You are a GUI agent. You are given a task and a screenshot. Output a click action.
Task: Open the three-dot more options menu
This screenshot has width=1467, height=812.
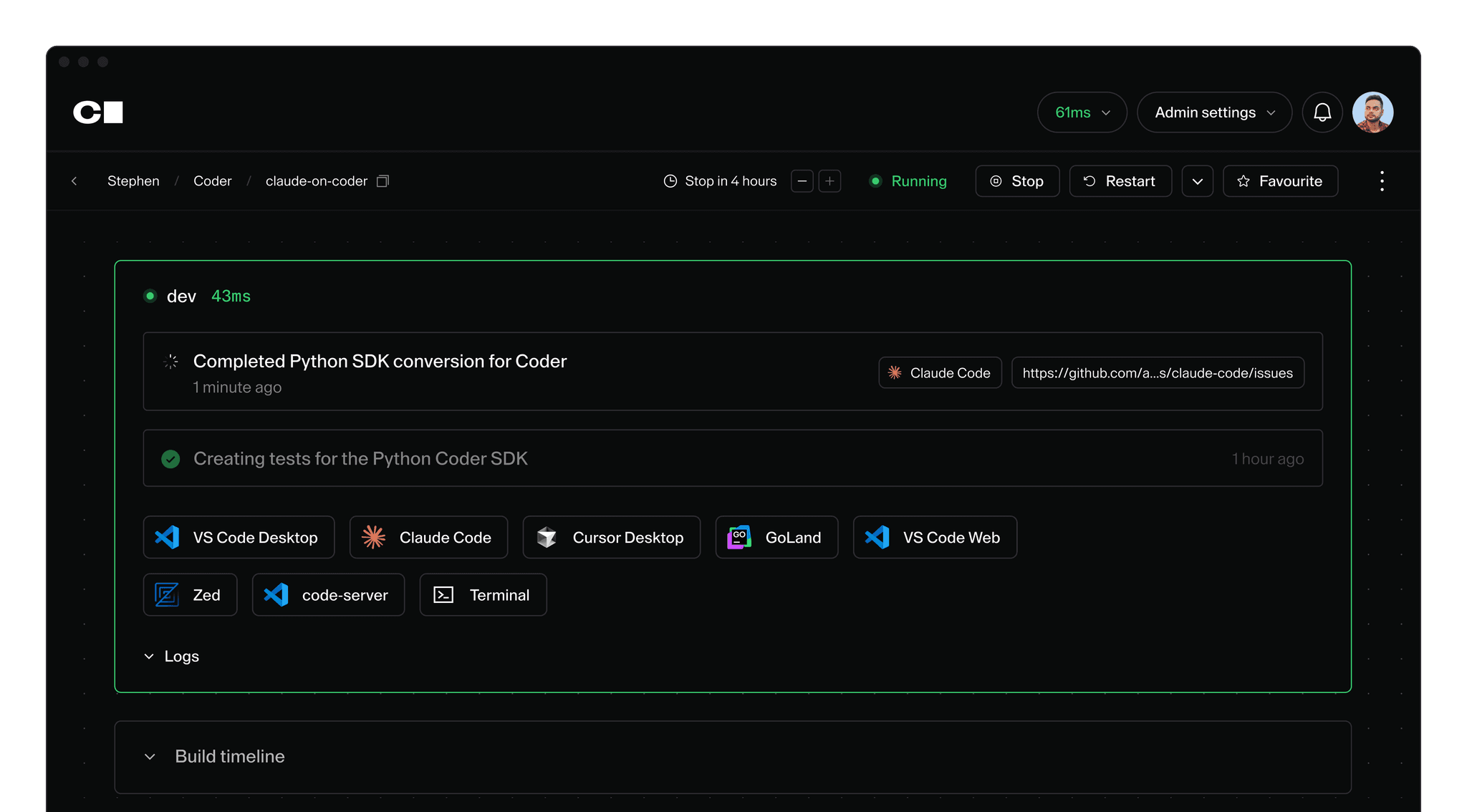[x=1382, y=181]
